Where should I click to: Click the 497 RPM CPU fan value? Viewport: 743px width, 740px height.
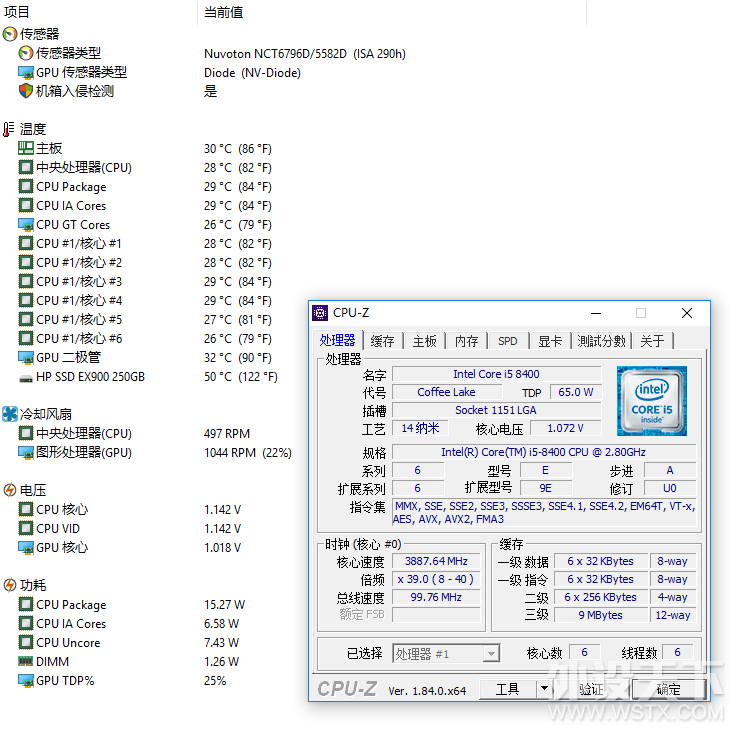tap(227, 433)
